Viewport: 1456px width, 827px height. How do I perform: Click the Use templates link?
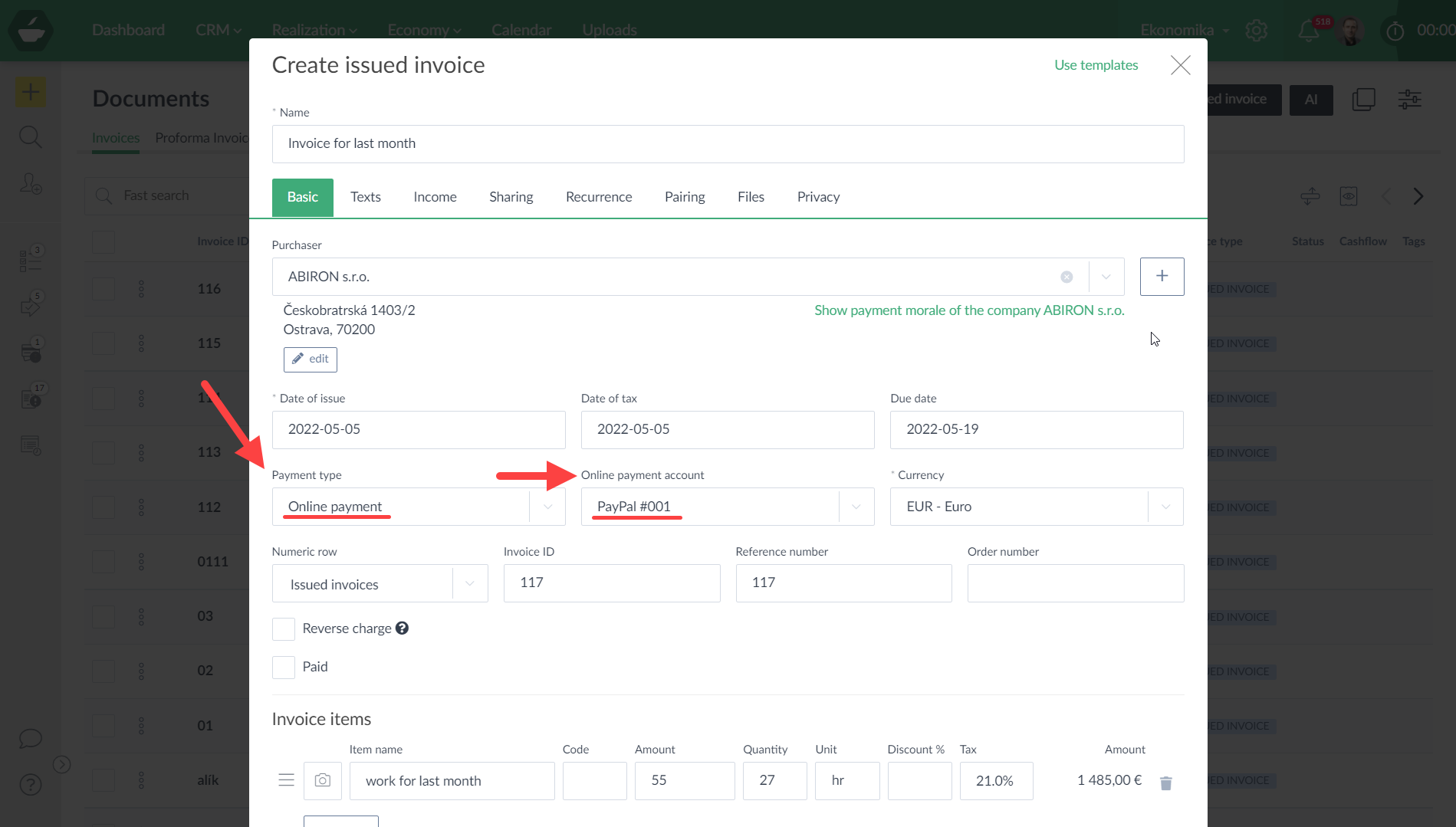[1096, 65]
